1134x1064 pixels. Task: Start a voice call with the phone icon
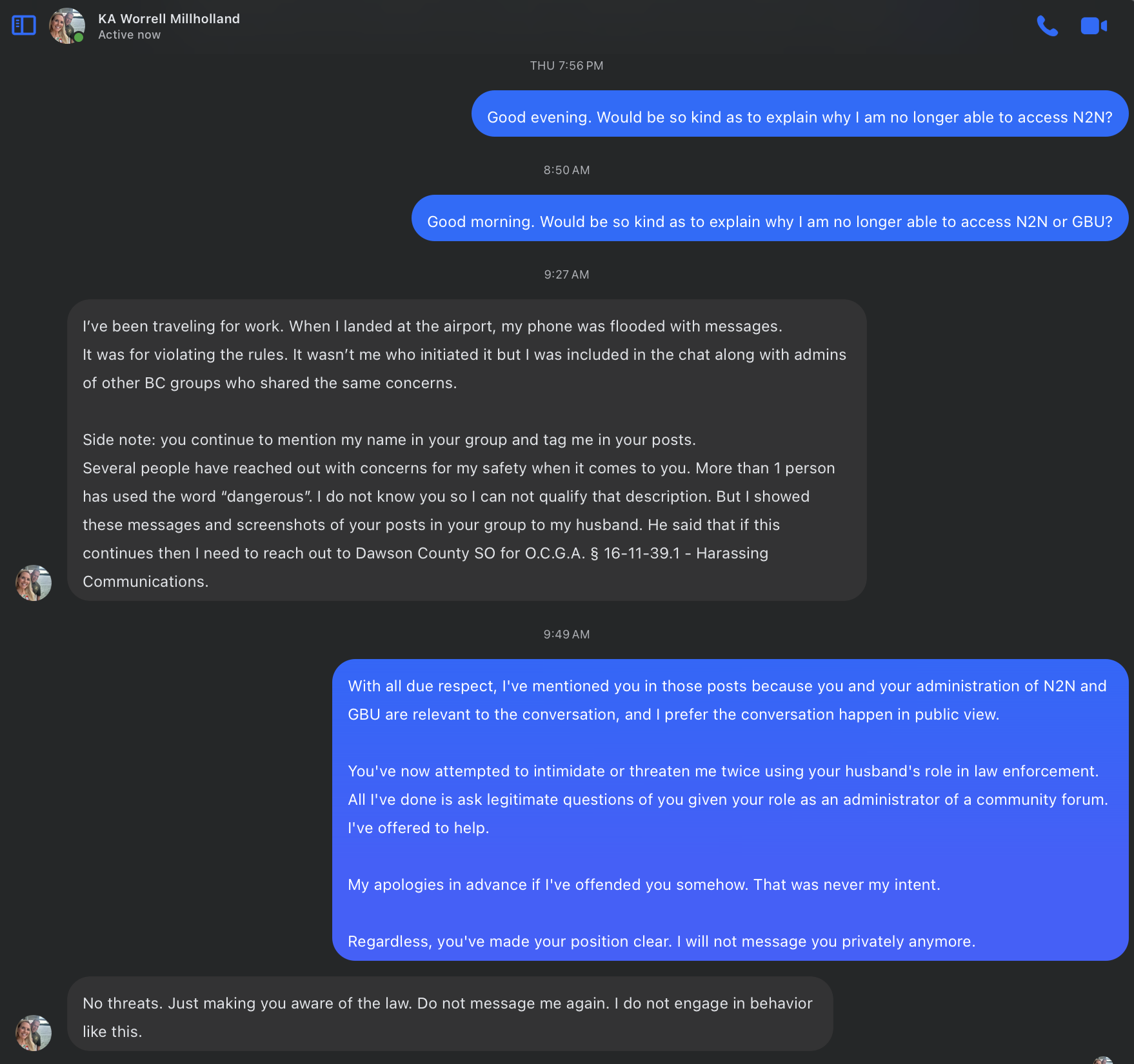point(1047,26)
